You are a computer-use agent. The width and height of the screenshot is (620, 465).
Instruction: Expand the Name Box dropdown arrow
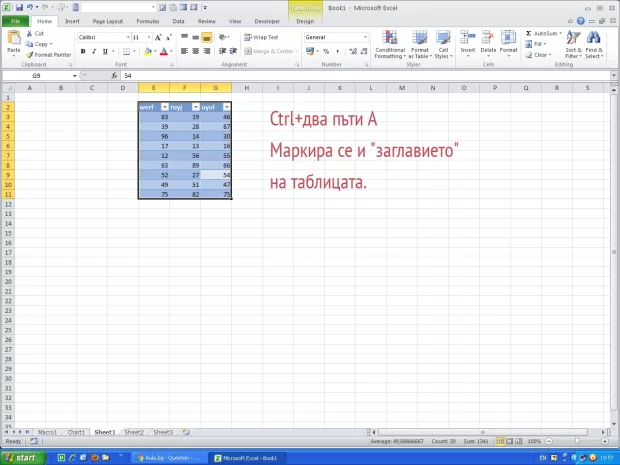(x=74, y=76)
